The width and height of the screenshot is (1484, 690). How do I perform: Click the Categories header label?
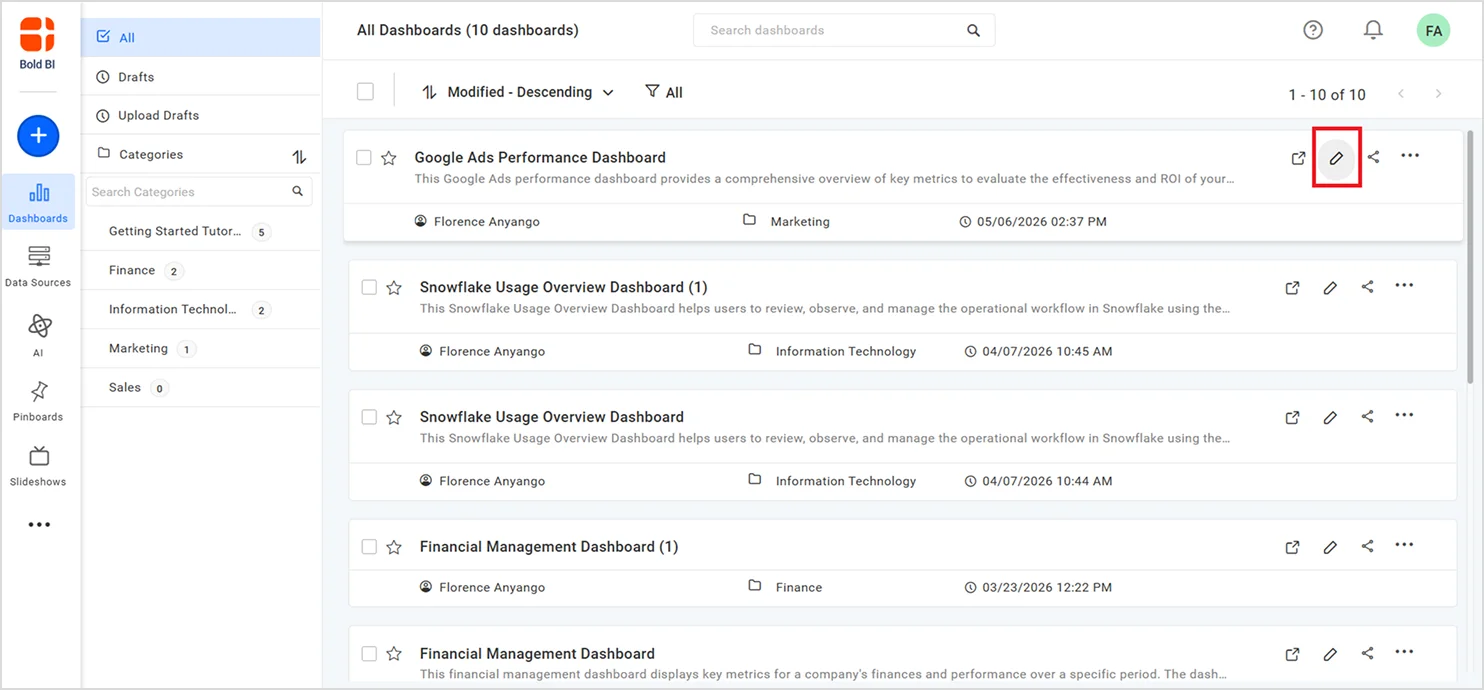[x=151, y=154]
